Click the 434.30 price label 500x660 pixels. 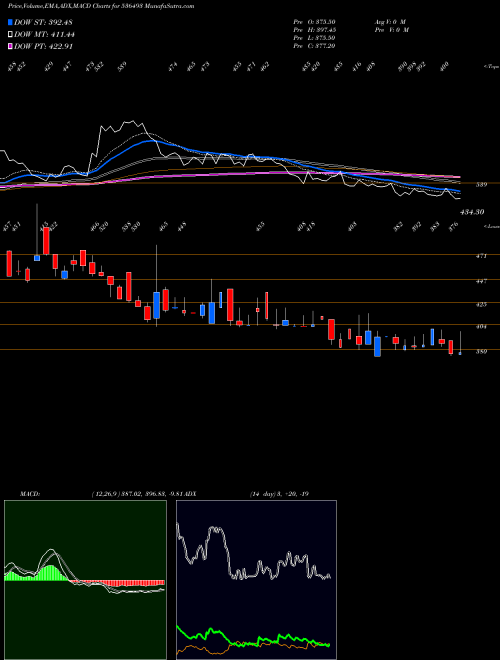(x=472, y=212)
